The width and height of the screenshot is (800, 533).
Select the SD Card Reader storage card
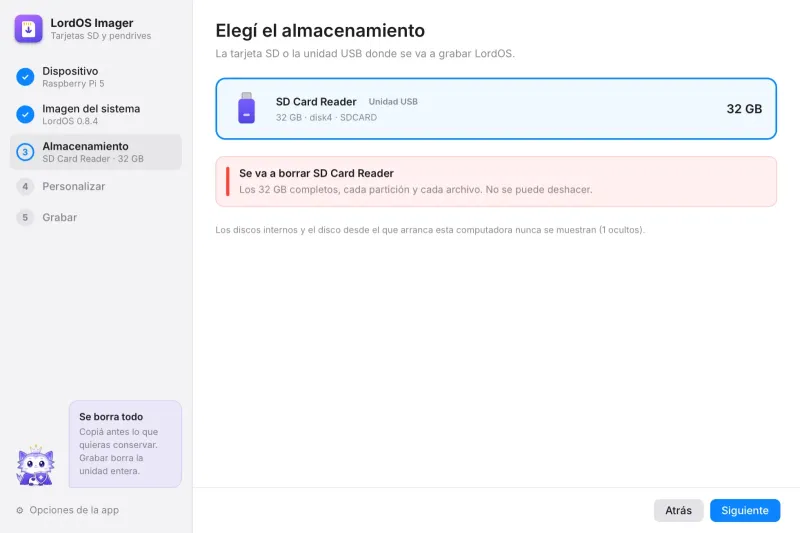point(496,109)
